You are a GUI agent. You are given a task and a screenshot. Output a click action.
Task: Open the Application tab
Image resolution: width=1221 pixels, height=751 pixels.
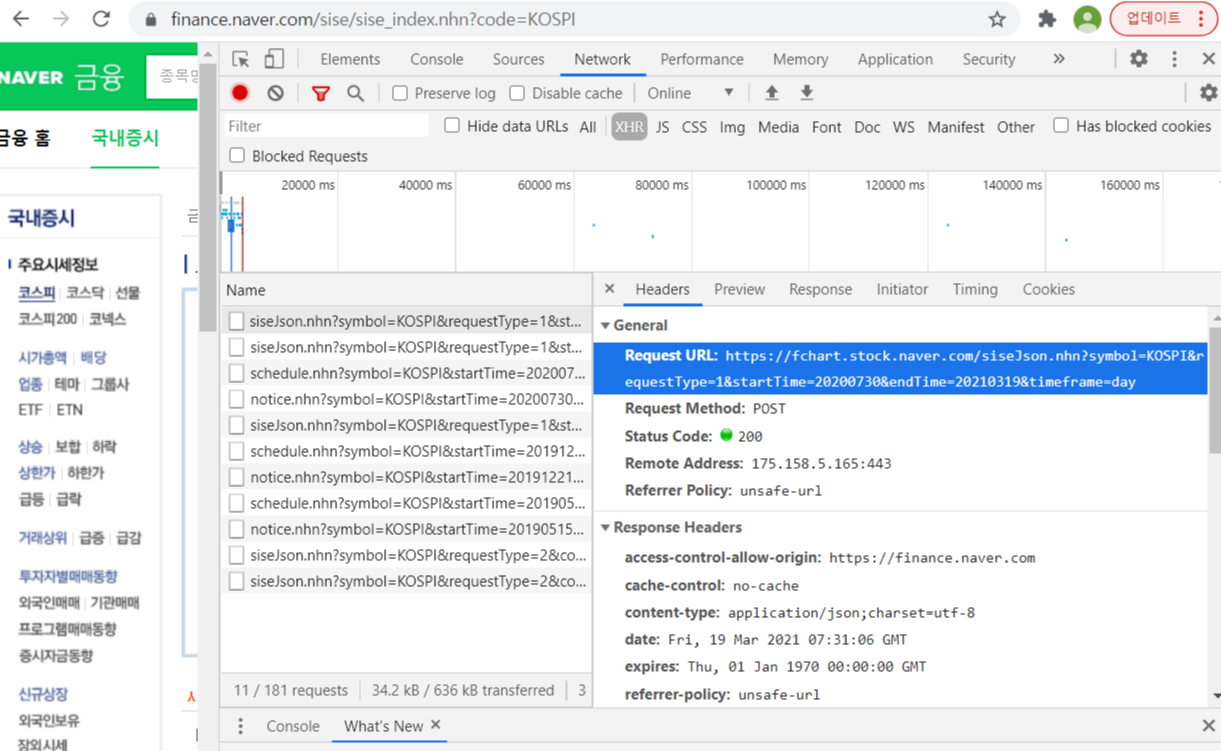coord(895,59)
